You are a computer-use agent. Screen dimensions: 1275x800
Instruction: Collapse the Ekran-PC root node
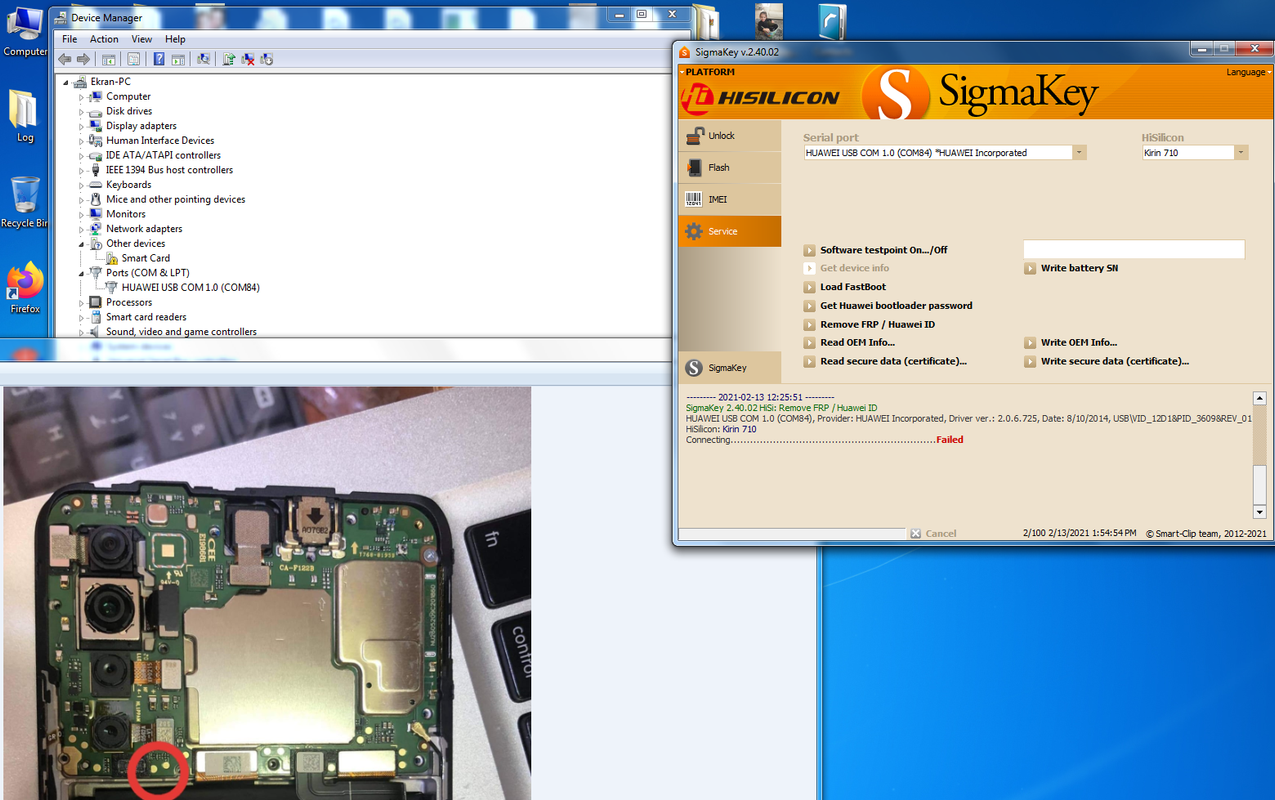click(66, 82)
